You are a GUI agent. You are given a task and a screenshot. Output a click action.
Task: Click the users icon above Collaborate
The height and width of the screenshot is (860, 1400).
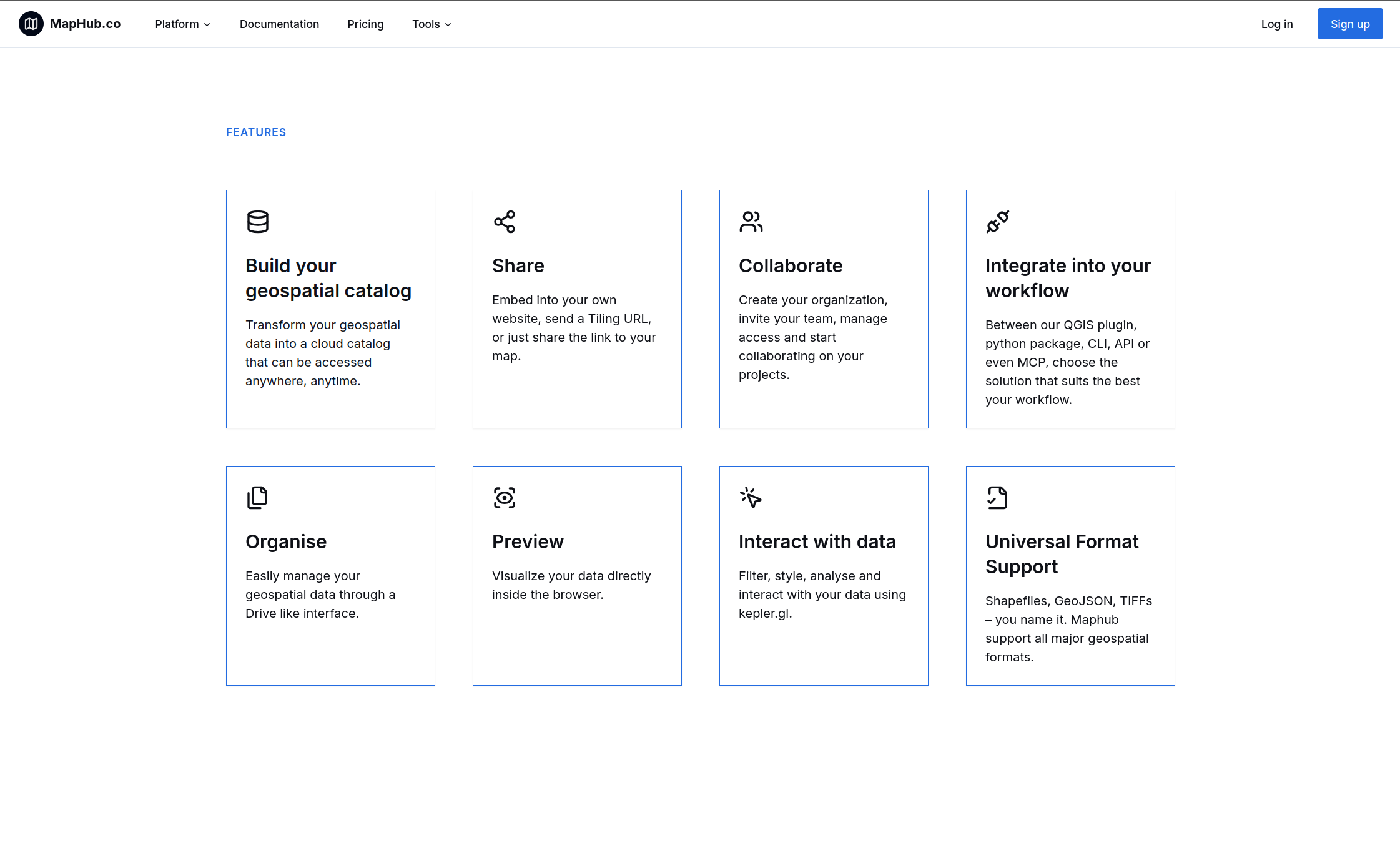pos(751,222)
